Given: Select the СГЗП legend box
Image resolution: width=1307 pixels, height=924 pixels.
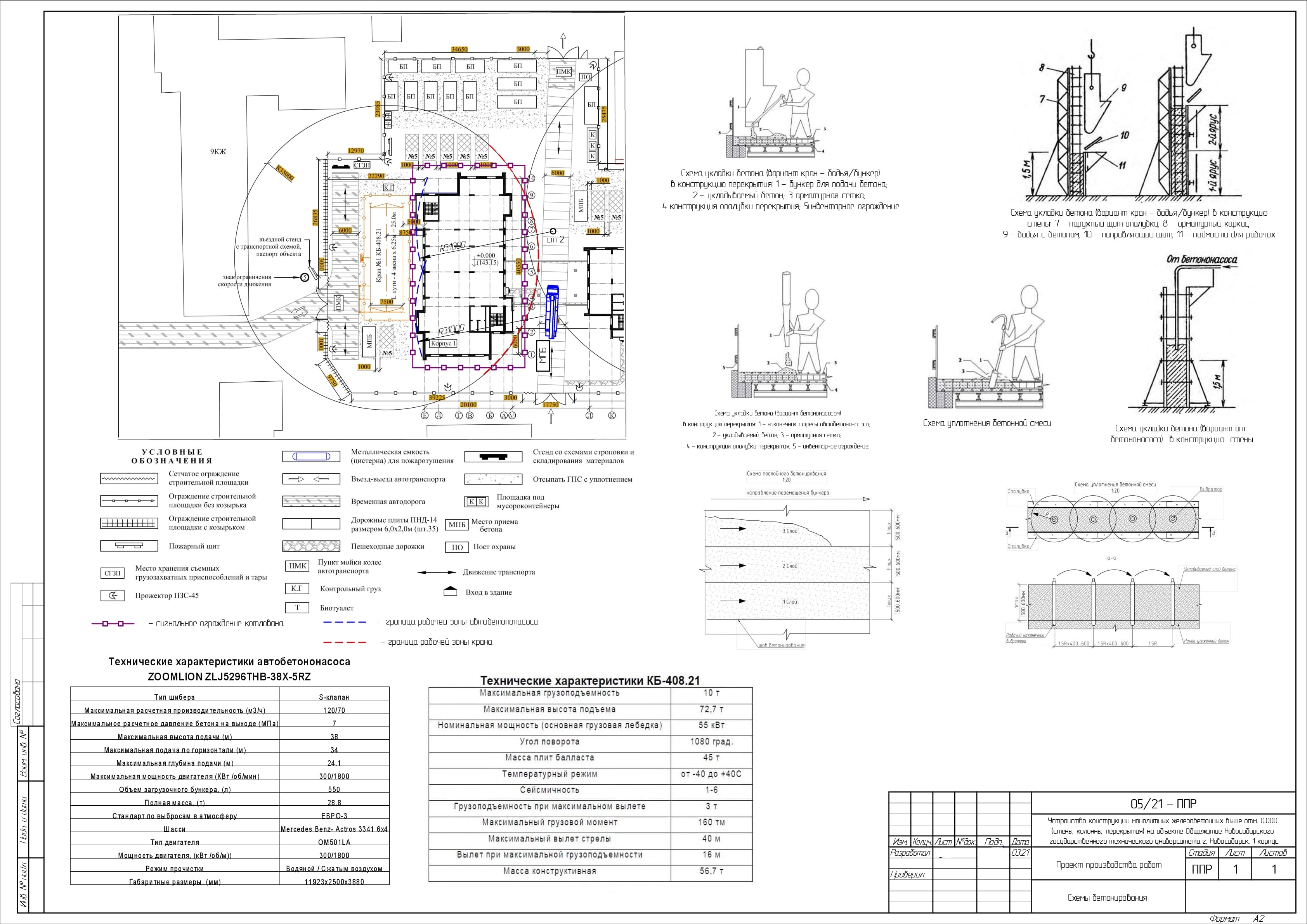Looking at the screenshot, I should 113,573.
